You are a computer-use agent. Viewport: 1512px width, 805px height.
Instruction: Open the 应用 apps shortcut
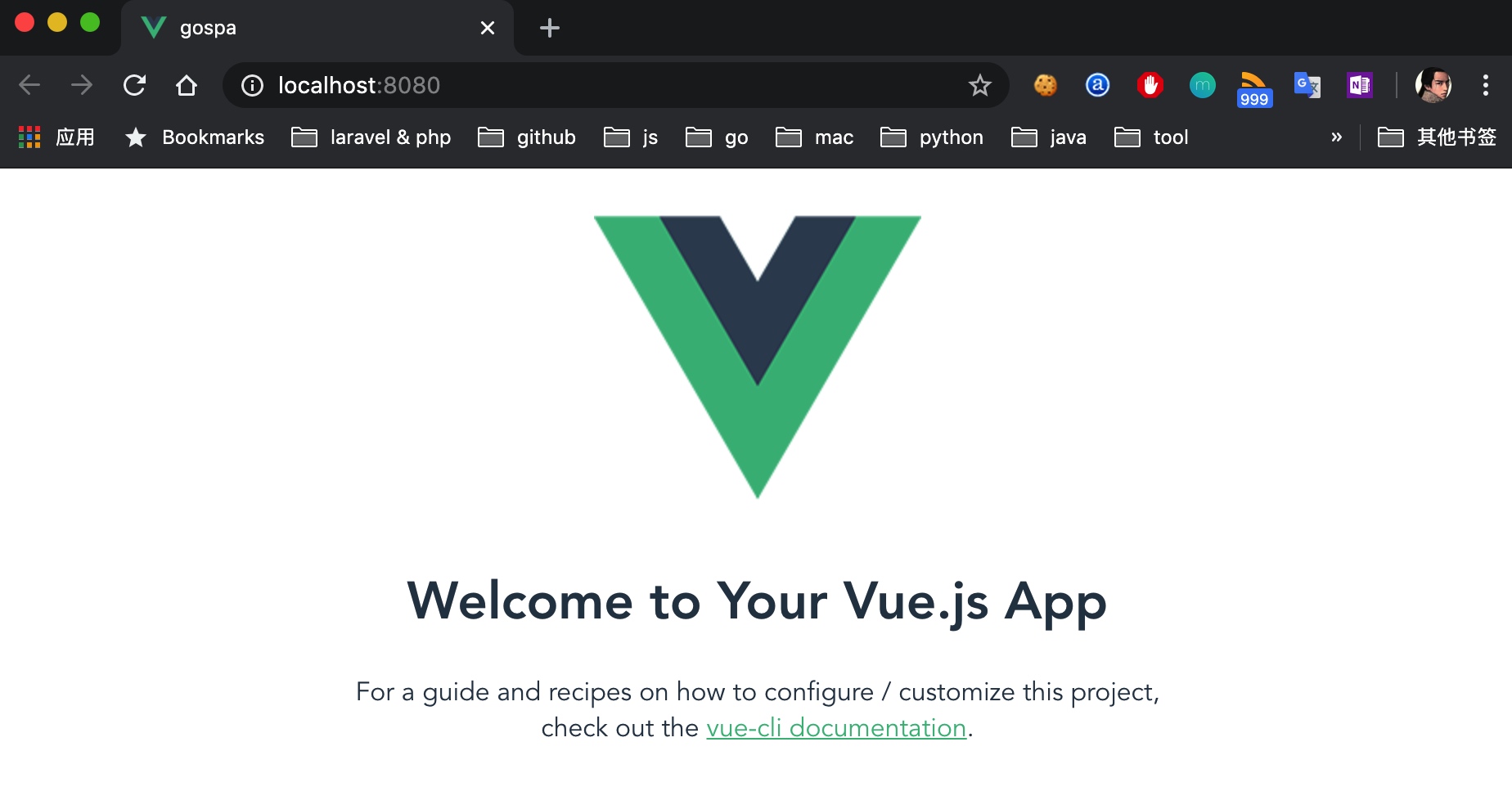[56, 137]
